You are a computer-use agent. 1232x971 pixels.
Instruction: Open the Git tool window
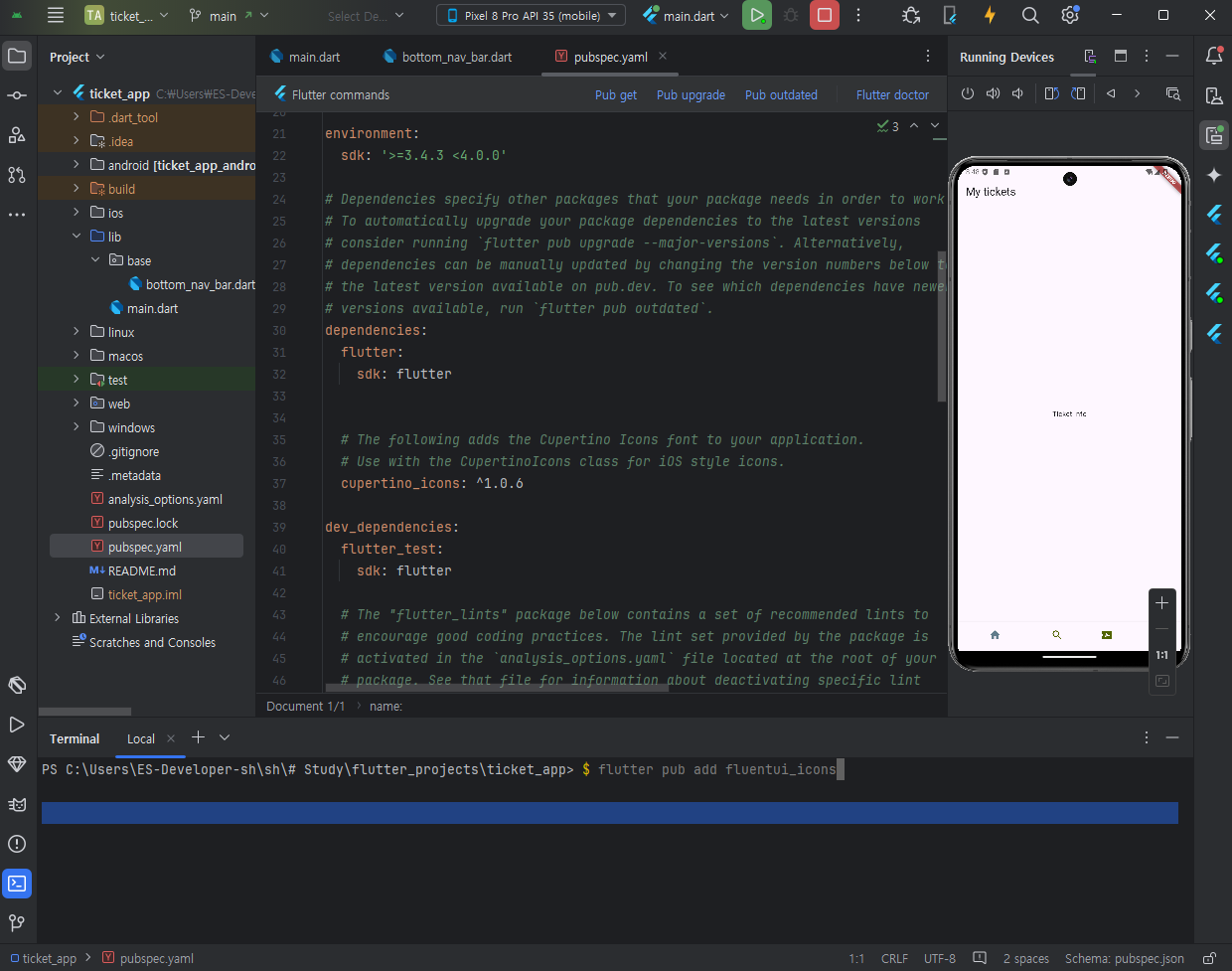[17, 923]
